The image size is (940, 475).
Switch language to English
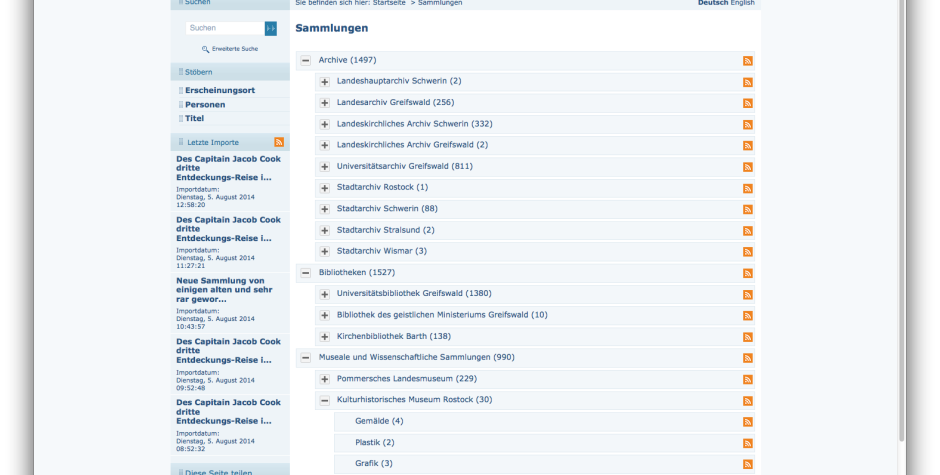[x=742, y=3]
